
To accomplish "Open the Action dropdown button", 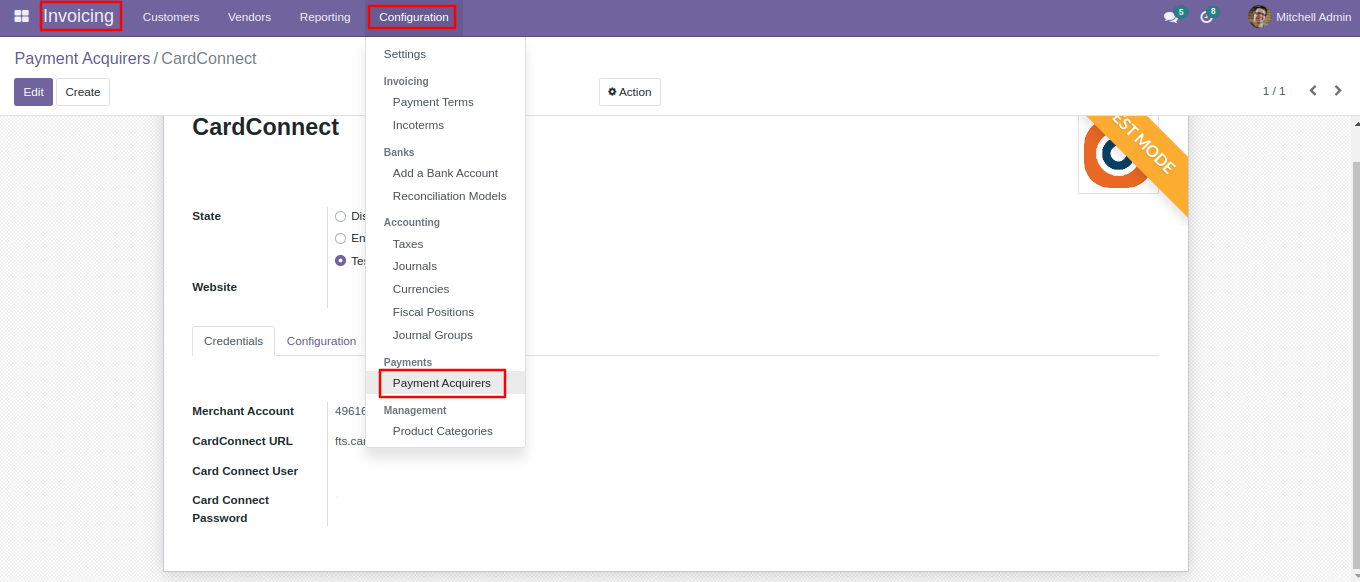I will (630, 92).
